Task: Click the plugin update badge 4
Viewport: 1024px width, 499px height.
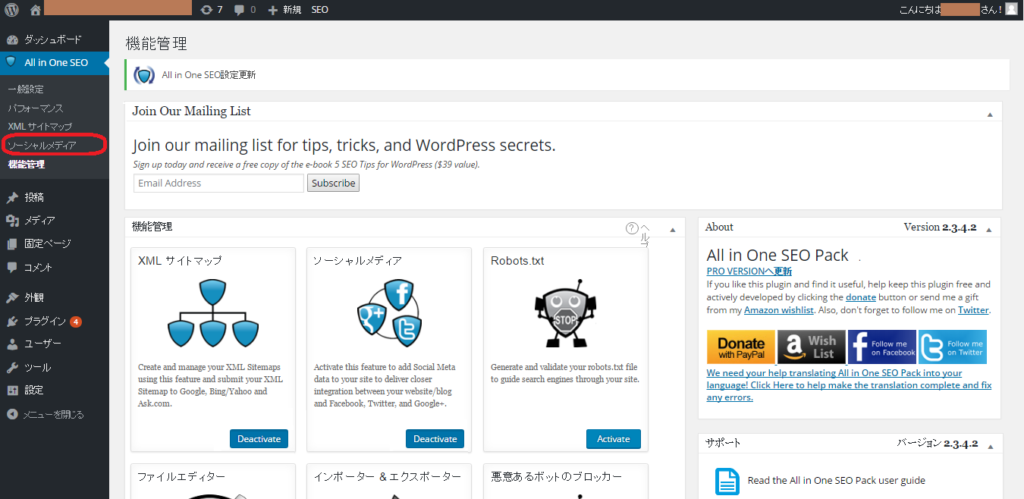Action: [76, 321]
